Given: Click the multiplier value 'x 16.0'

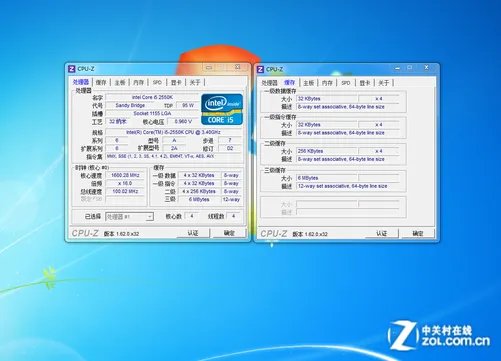Looking at the screenshot, I should (125, 183).
